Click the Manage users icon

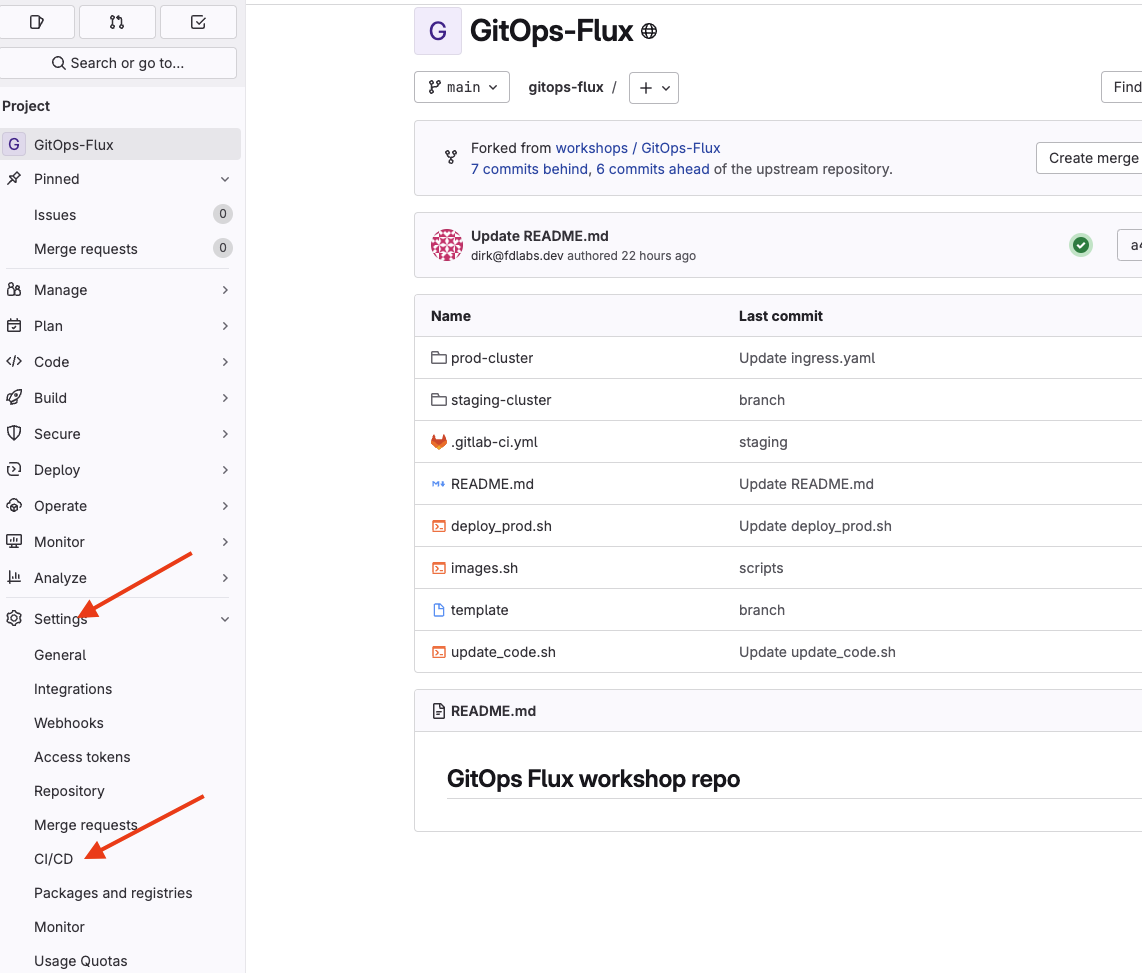click(x=14, y=289)
